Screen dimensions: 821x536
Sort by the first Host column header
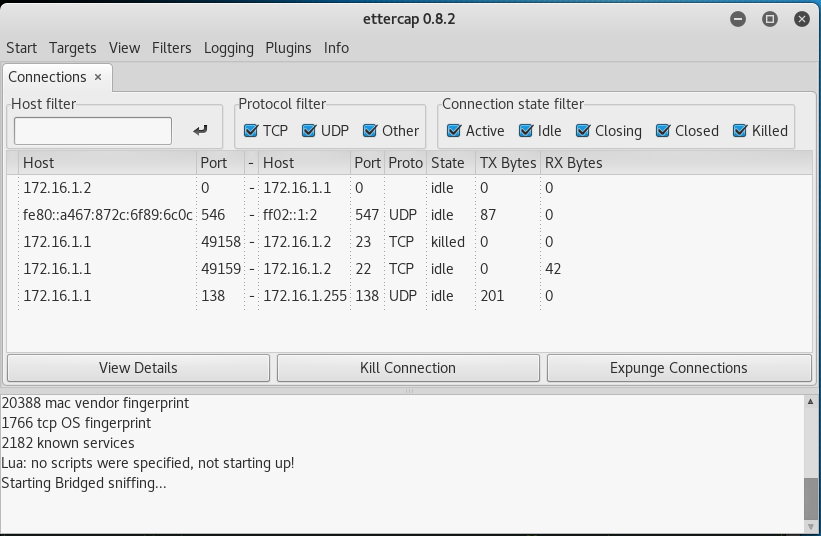click(x=107, y=163)
